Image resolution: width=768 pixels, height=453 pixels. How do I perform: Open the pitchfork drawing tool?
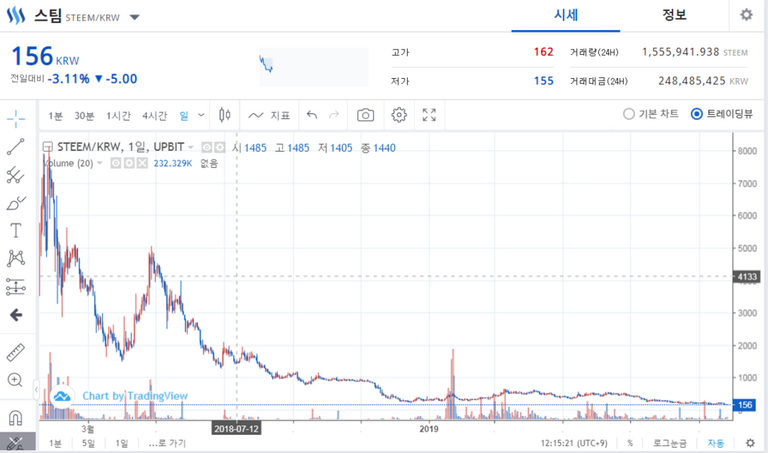pos(16,175)
